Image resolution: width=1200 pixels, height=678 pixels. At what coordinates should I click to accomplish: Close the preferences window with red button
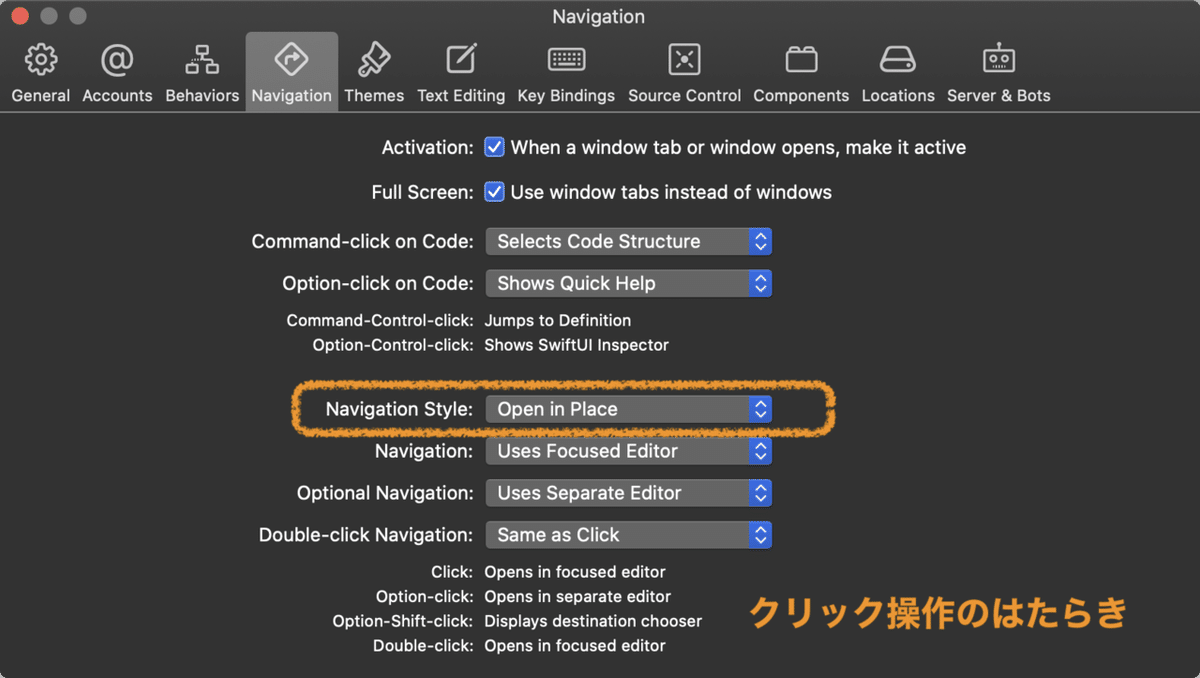point(20,17)
